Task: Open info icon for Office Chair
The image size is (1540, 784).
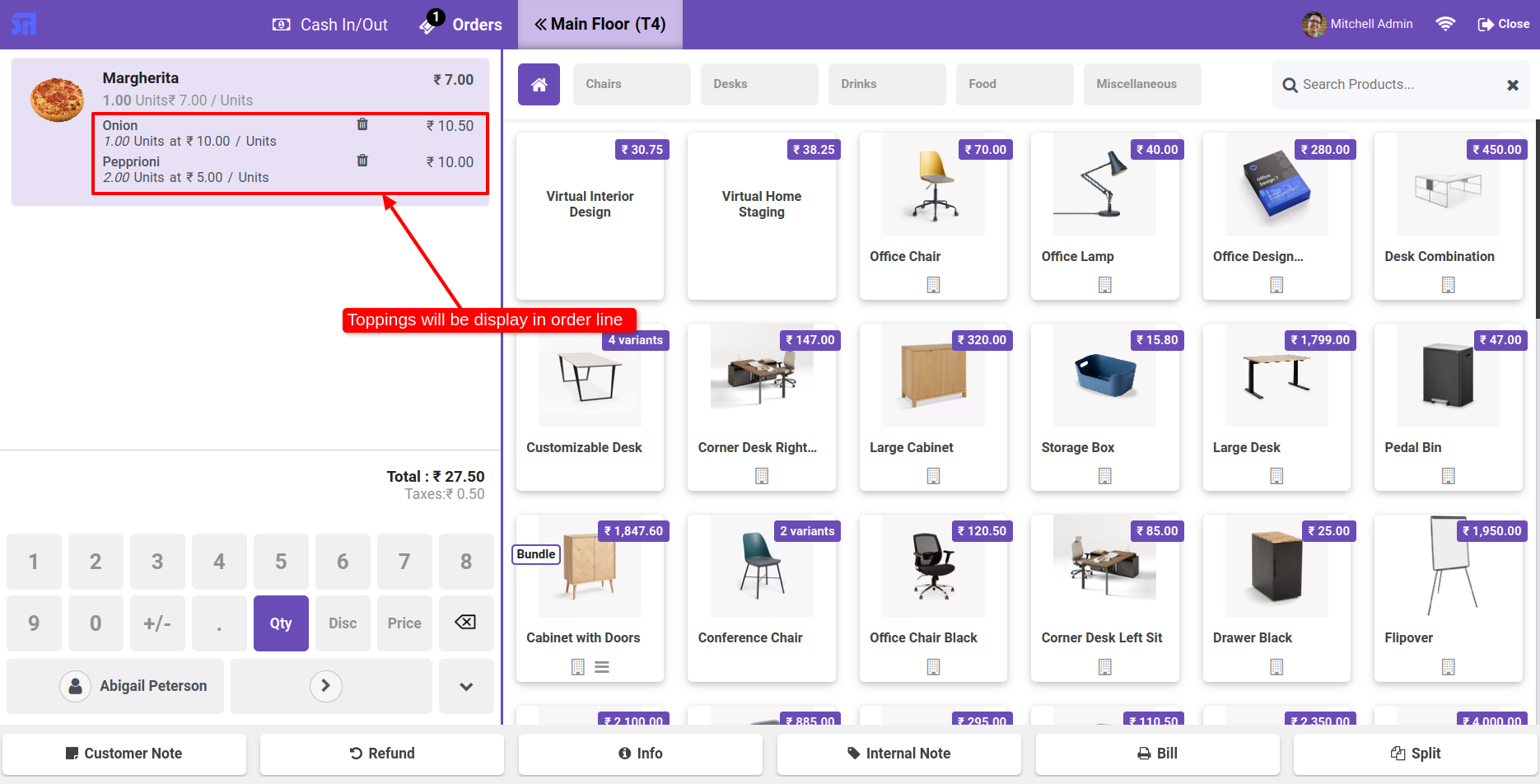Action: point(933,285)
